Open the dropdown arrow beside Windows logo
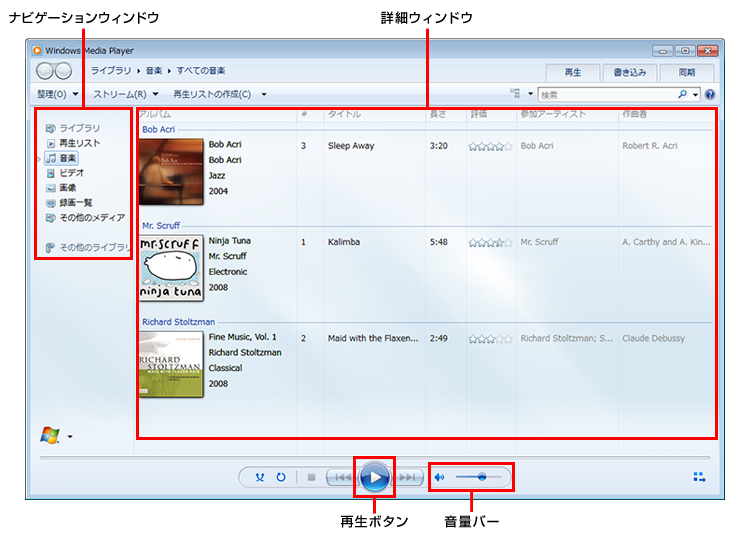This screenshot has width=750, height=540. tap(70, 437)
